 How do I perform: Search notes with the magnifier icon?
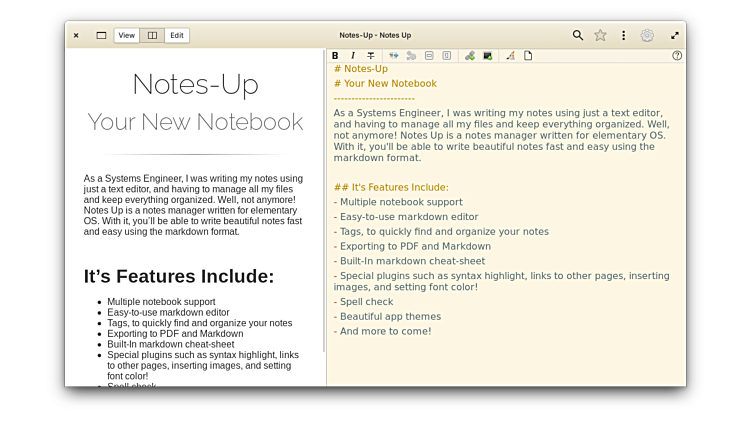[x=578, y=35]
